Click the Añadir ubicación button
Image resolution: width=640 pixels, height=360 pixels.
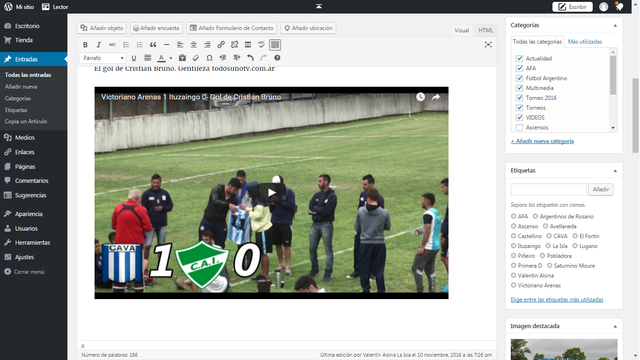[x=308, y=28]
